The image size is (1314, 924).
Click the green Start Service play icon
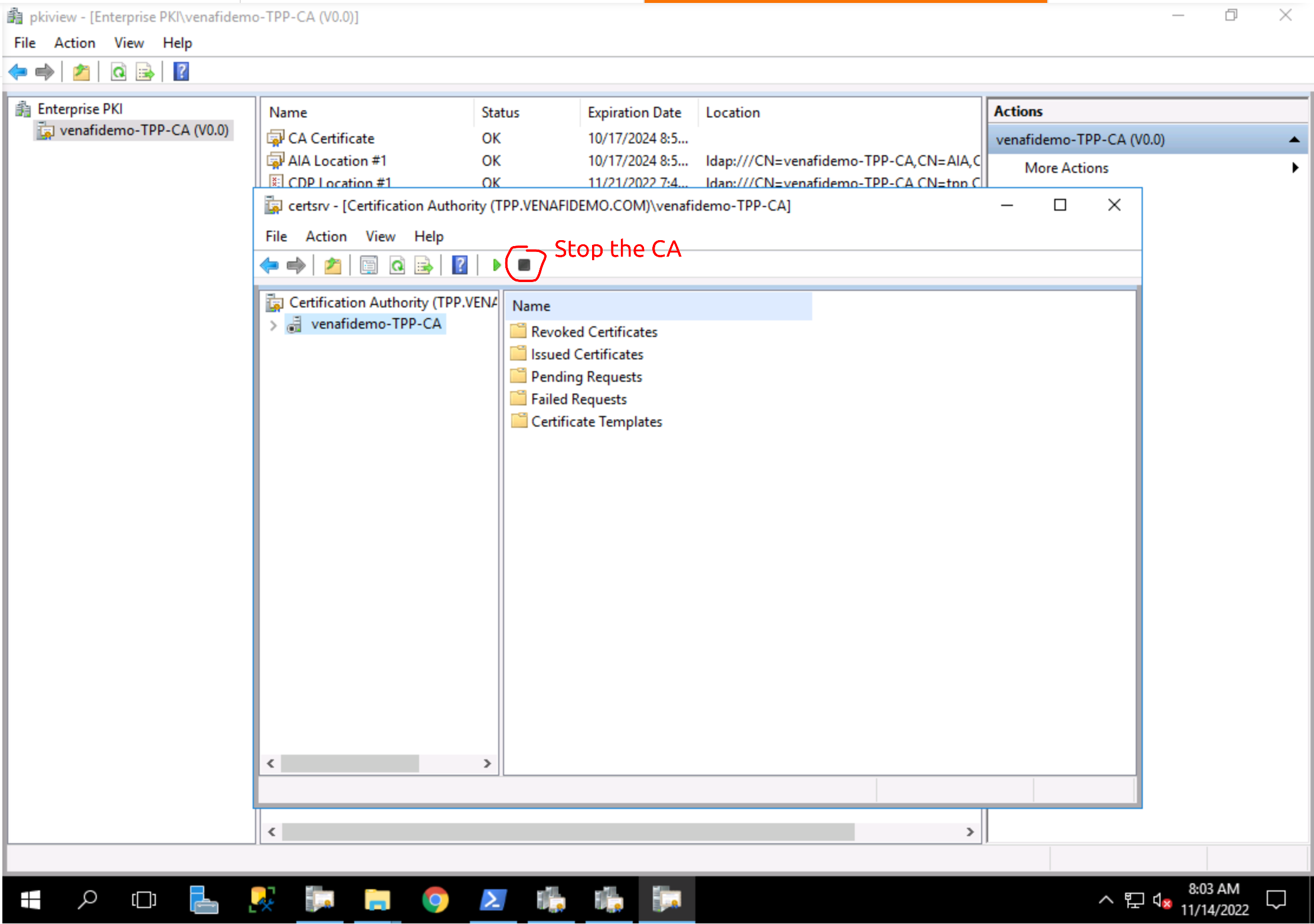pos(496,265)
